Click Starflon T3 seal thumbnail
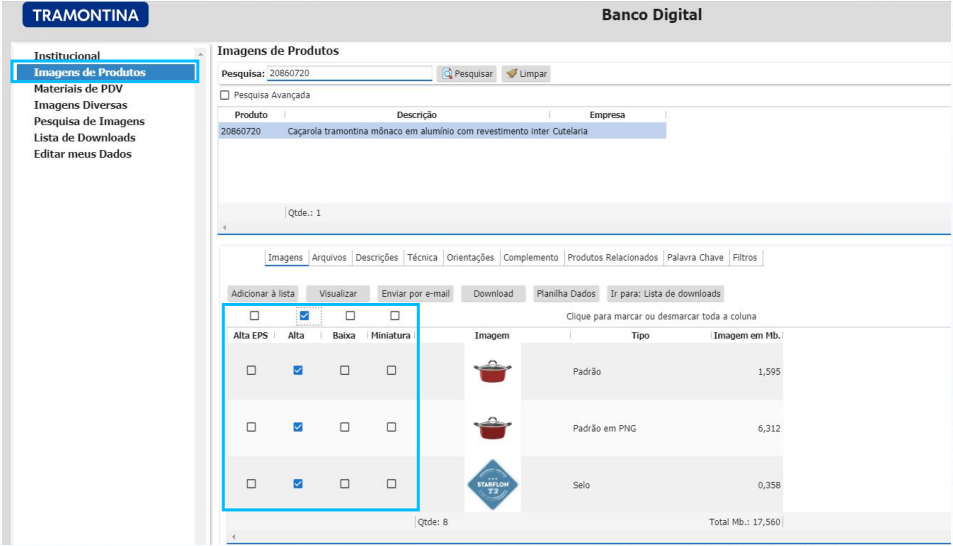Screen dimensions: 953x546 pos(492,485)
